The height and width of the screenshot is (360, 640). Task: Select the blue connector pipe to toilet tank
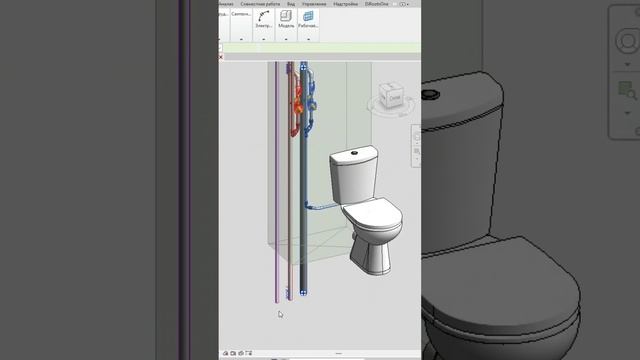[321, 206]
